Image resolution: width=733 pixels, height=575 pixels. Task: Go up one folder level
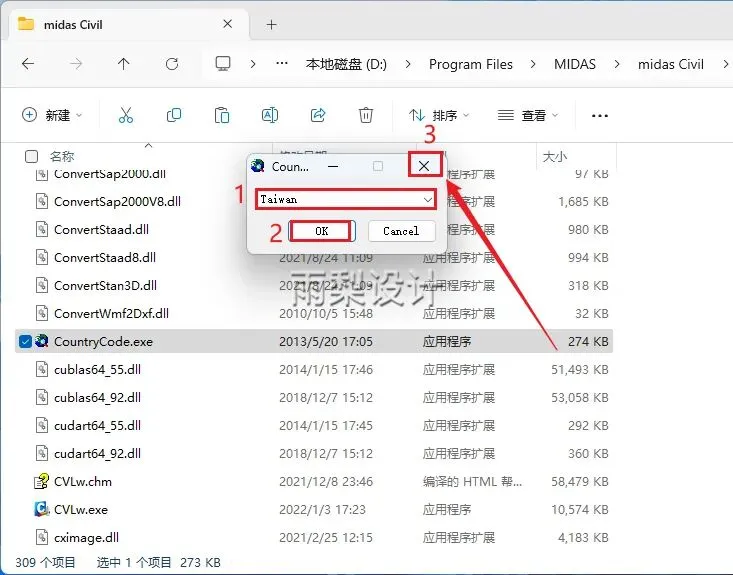click(x=123, y=64)
